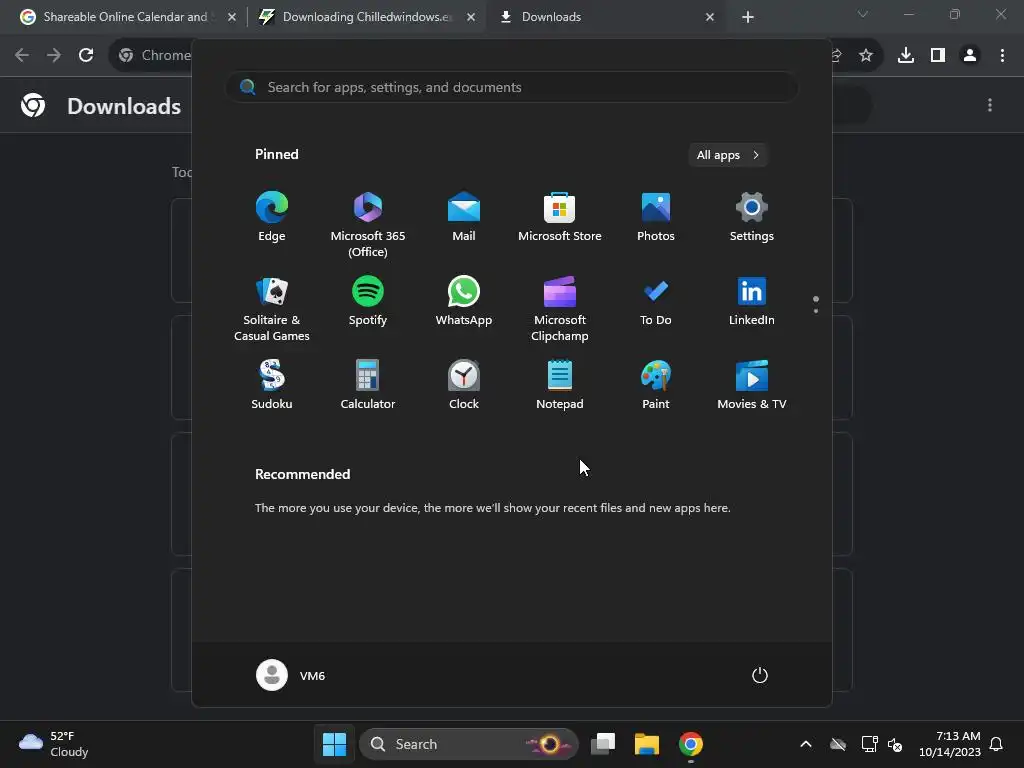The image size is (1024, 768).
Task: Open the Clock app
Action: click(464, 385)
